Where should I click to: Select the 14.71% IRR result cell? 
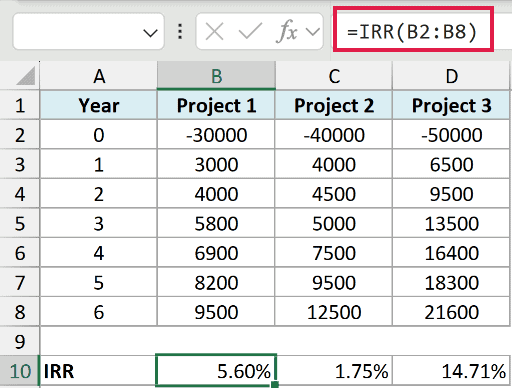click(452, 371)
